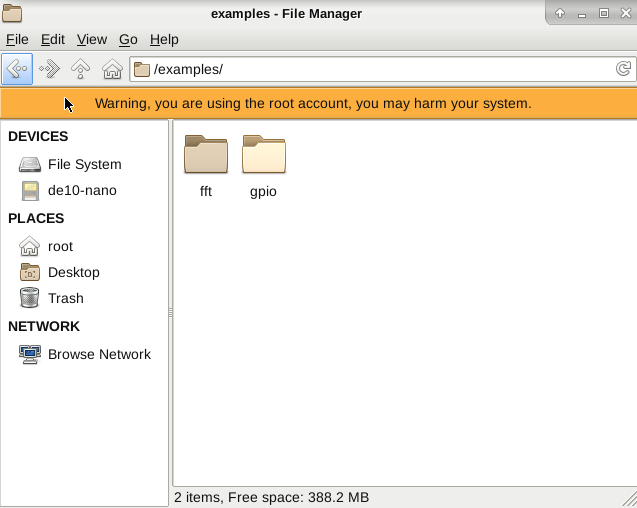Open the root home place
Image resolution: width=637 pixels, height=508 pixels.
click(60, 246)
